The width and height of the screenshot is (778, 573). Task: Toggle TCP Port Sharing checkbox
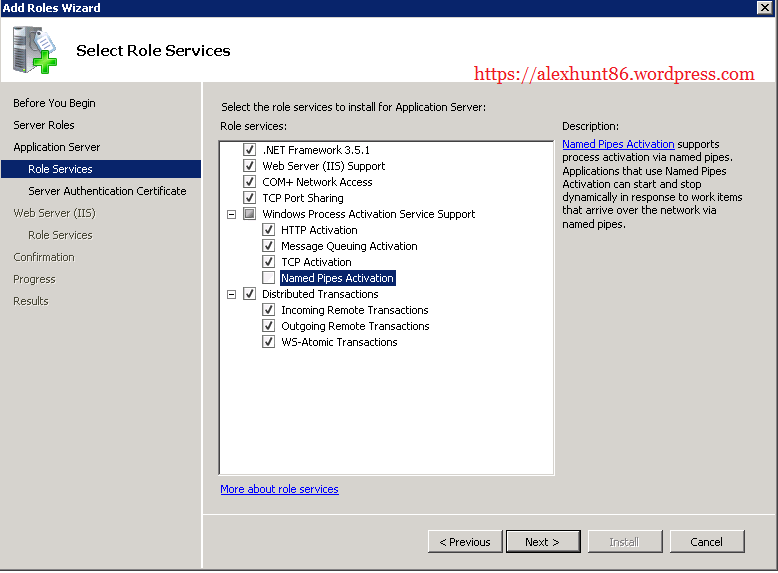pos(249,198)
